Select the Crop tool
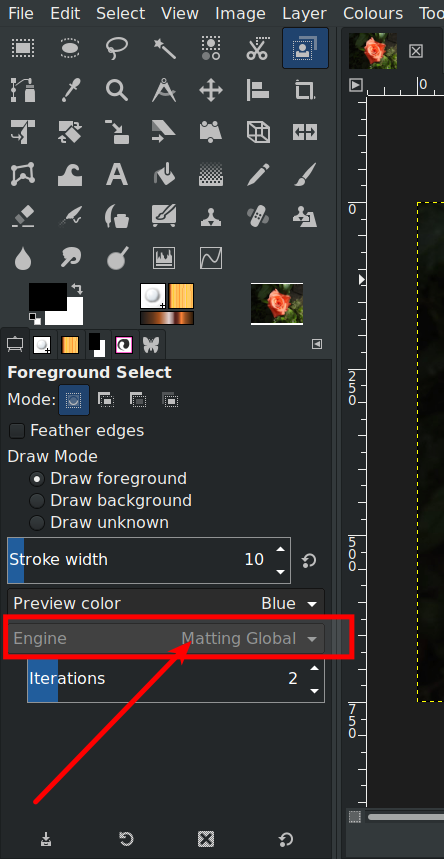The height and width of the screenshot is (859, 444). (305, 90)
